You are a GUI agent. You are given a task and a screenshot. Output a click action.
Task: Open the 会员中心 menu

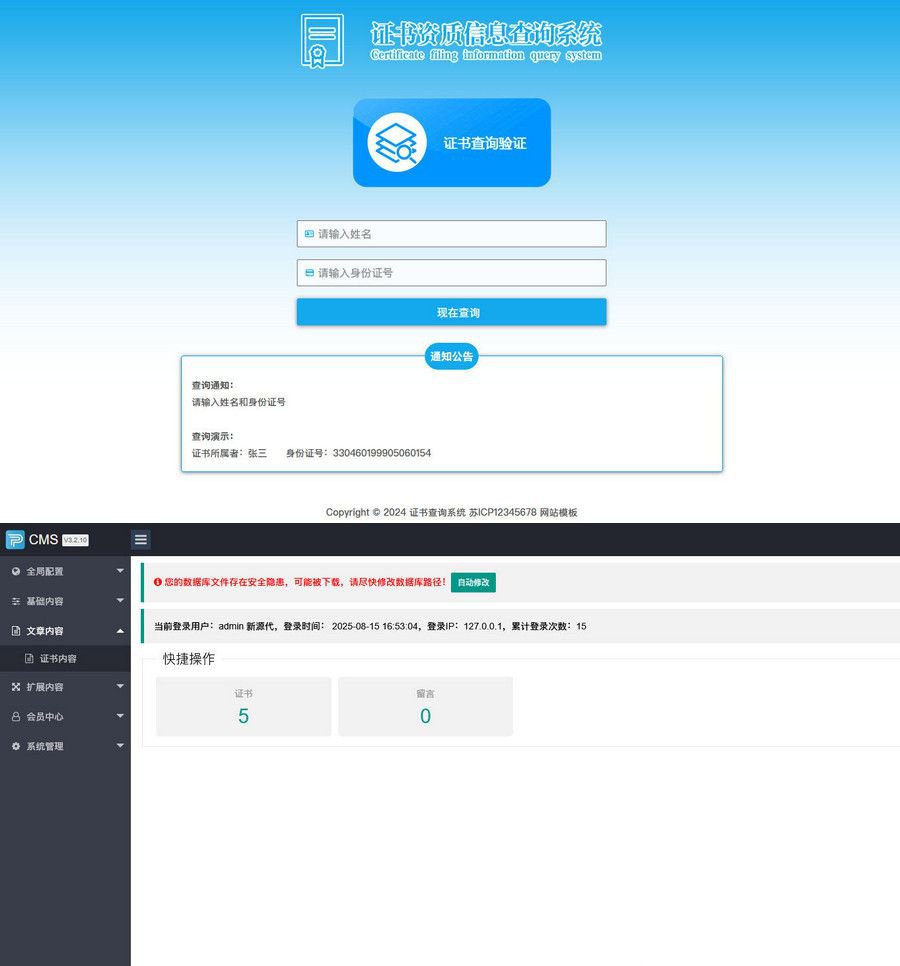tap(45, 717)
